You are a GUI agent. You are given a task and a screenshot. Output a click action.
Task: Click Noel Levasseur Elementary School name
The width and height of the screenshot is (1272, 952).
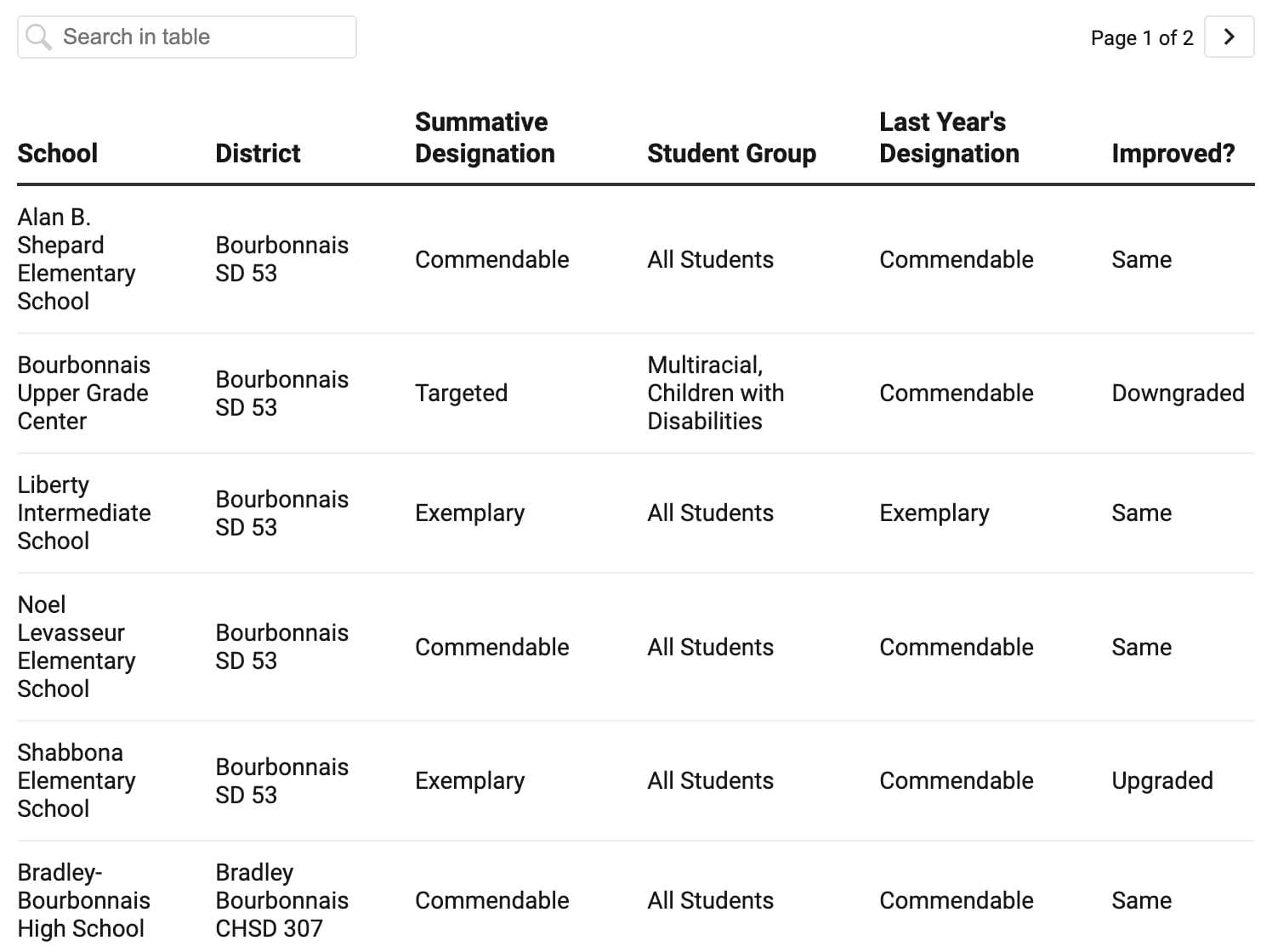77,647
